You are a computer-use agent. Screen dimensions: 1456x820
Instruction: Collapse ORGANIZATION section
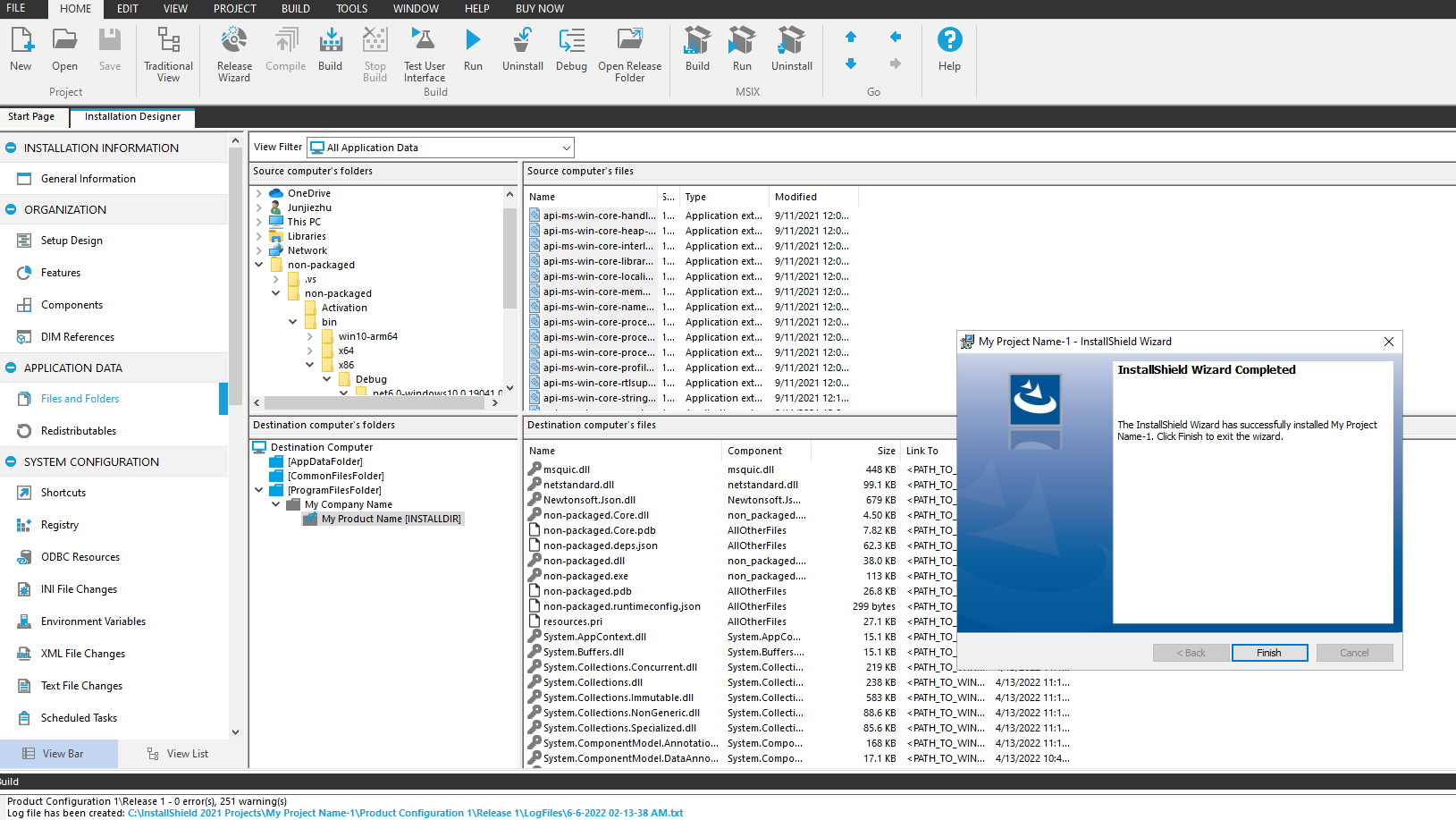[11, 209]
